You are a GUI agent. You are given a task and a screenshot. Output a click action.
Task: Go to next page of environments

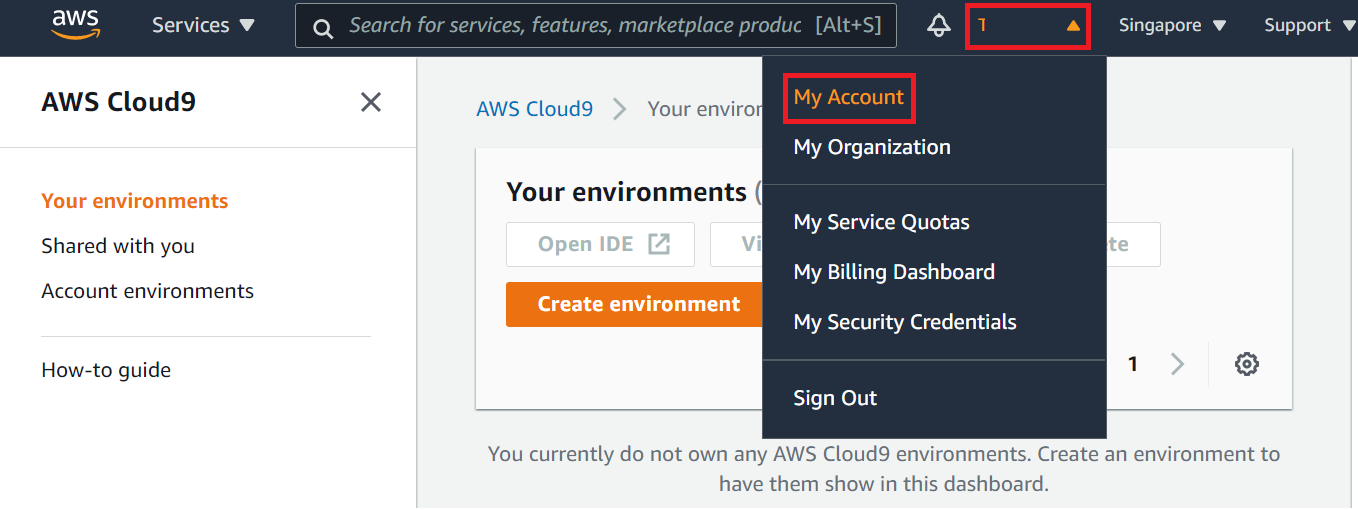[x=1177, y=364]
